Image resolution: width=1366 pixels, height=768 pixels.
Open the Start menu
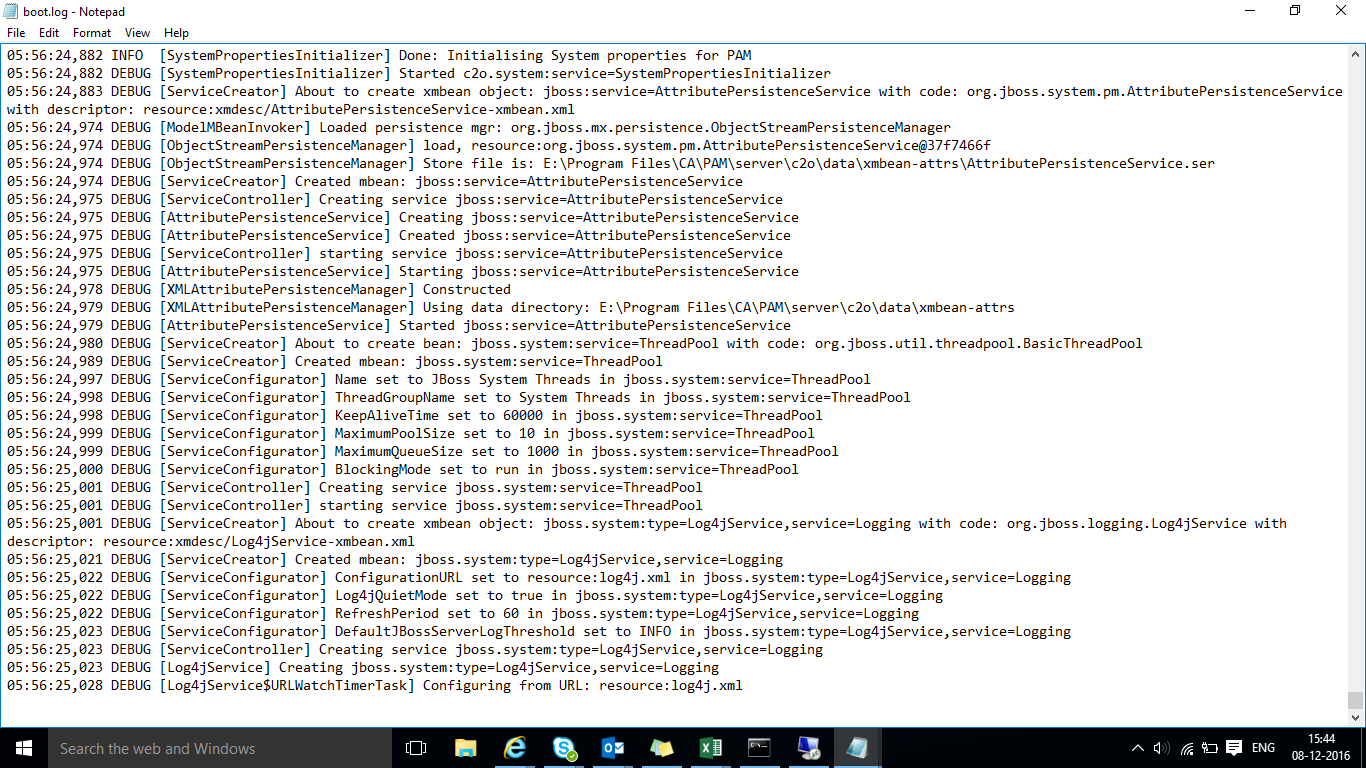pyautogui.click(x=23, y=747)
